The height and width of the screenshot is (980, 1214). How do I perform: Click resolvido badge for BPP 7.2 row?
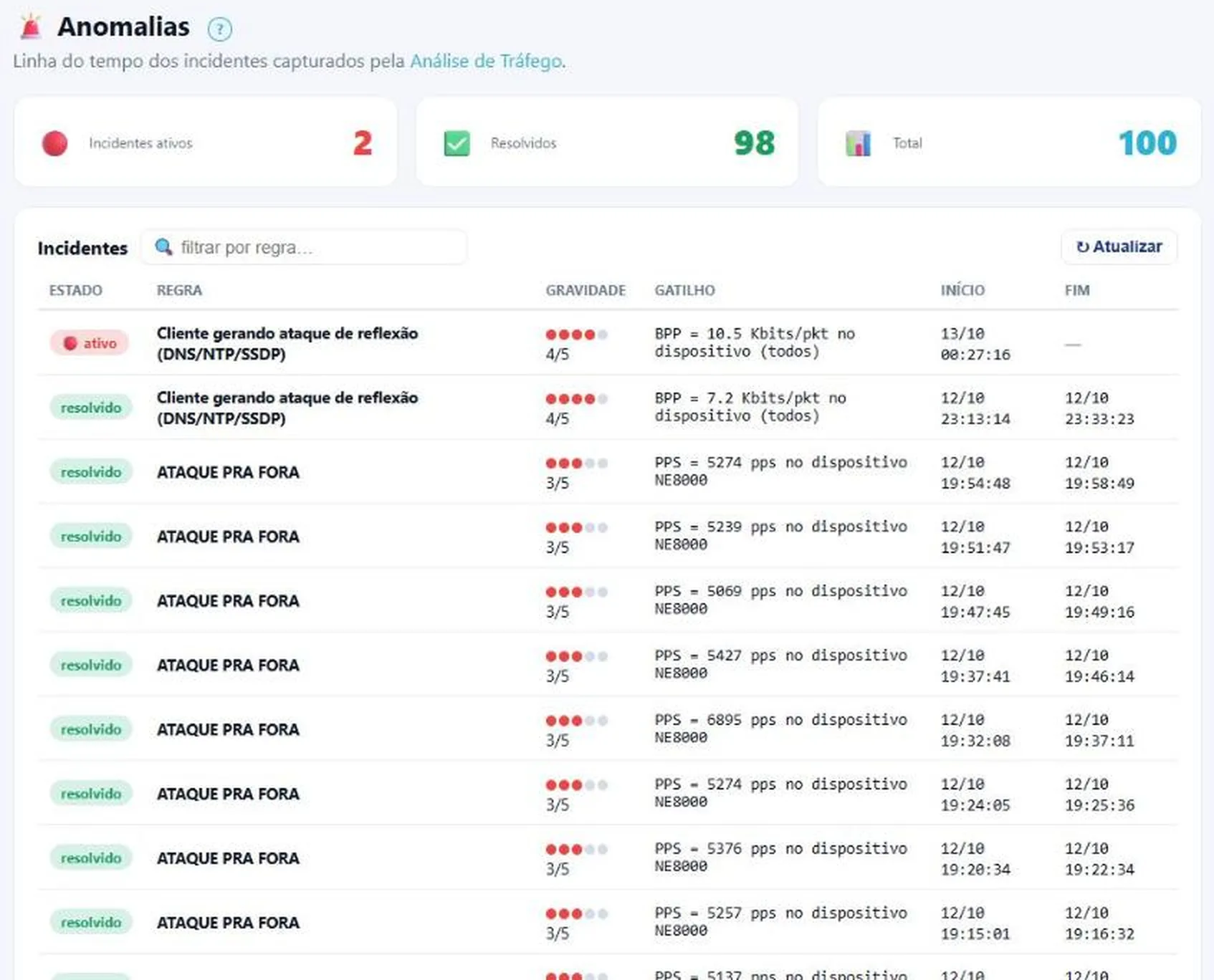pos(91,408)
